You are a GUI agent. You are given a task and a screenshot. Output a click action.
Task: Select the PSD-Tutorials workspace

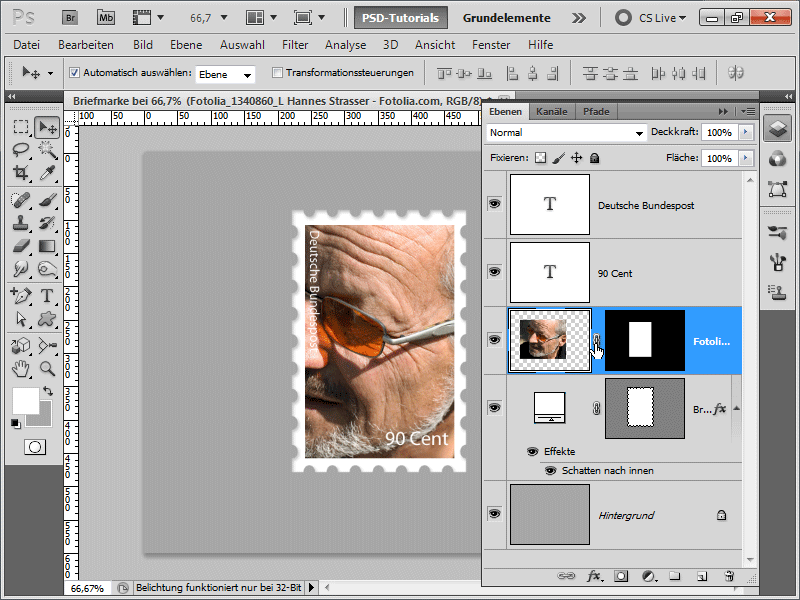401,18
